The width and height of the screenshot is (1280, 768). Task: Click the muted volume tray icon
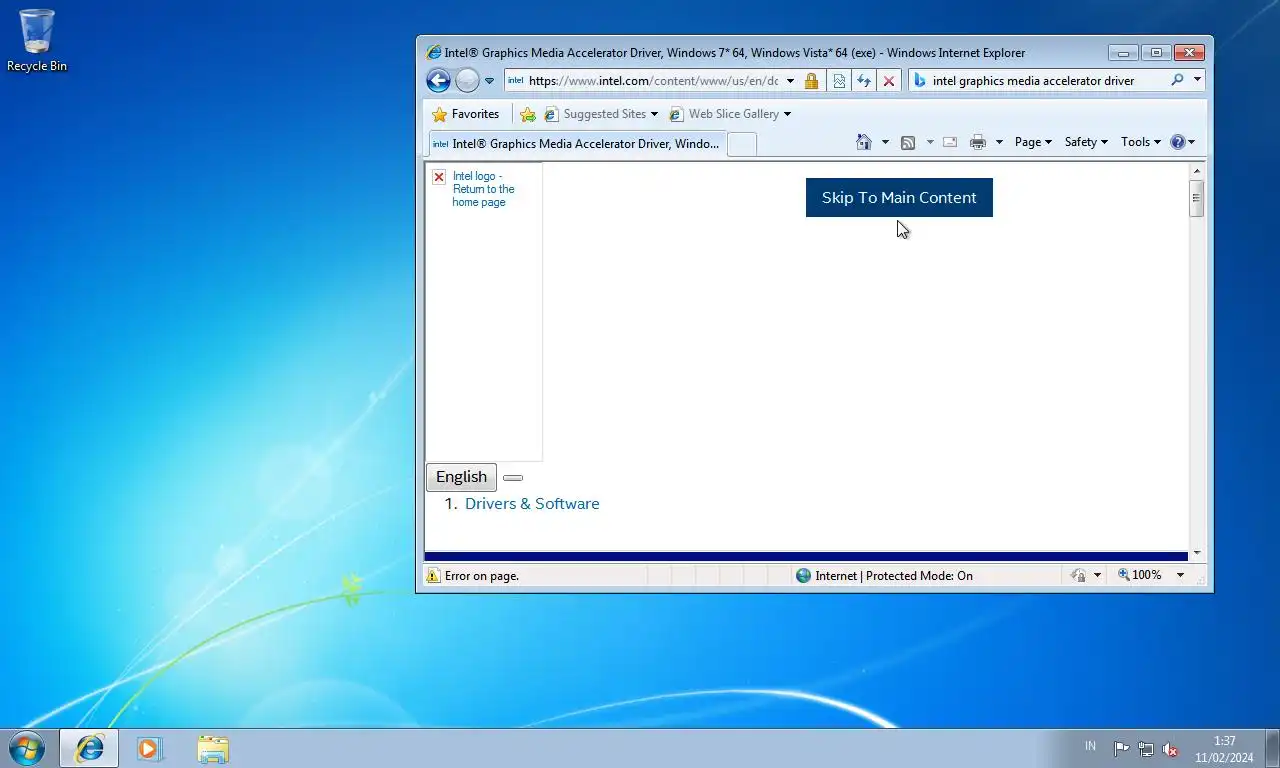pos(1170,749)
